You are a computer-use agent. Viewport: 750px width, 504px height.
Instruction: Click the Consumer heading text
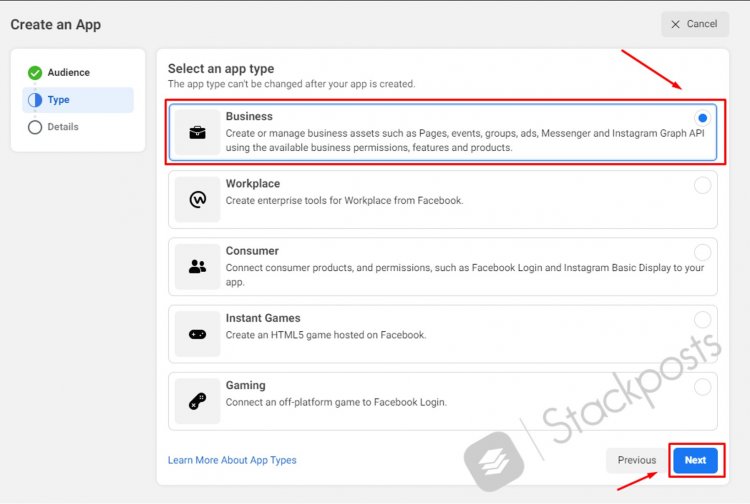(252, 251)
